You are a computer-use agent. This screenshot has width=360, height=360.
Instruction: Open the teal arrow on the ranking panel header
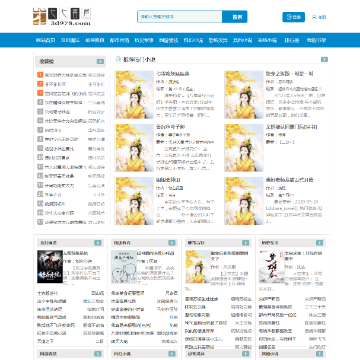point(100,61)
